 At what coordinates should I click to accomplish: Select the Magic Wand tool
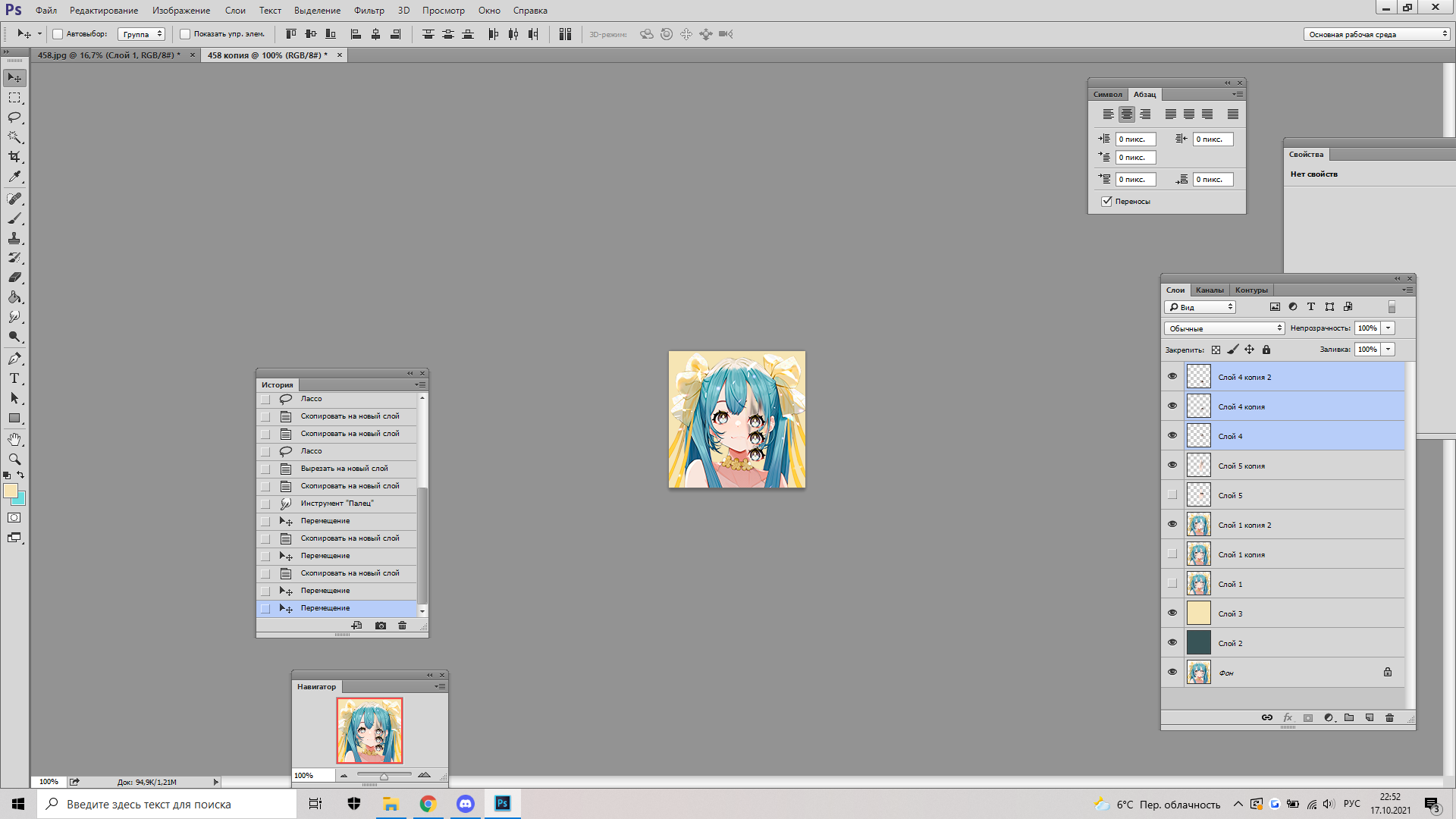14,137
